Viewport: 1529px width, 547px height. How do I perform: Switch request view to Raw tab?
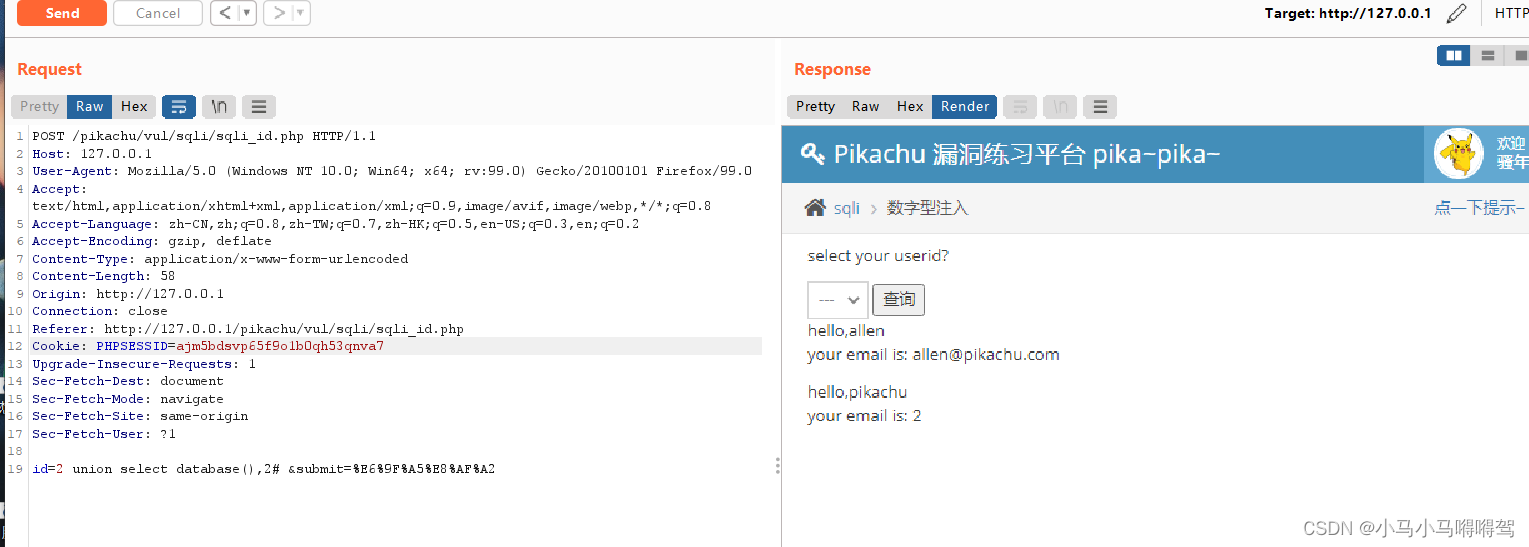[x=90, y=106]
